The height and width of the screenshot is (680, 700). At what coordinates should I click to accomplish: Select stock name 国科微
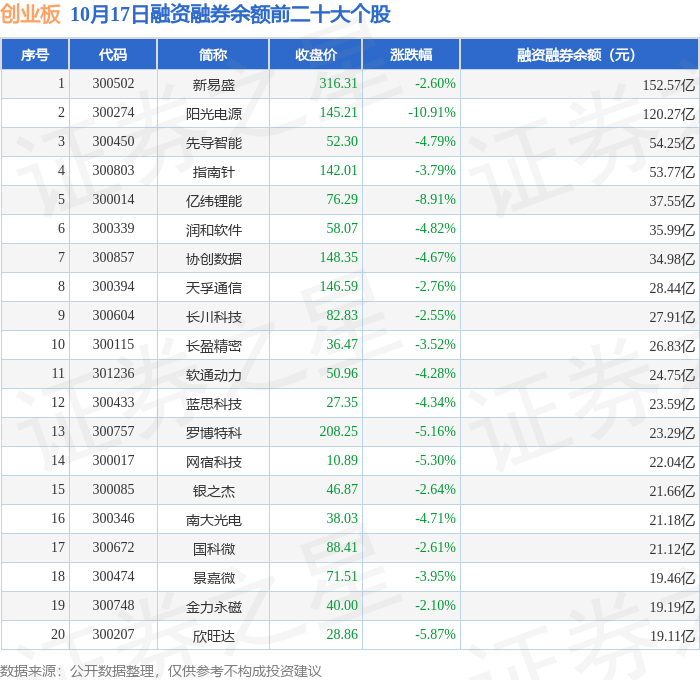coord(213,549)
